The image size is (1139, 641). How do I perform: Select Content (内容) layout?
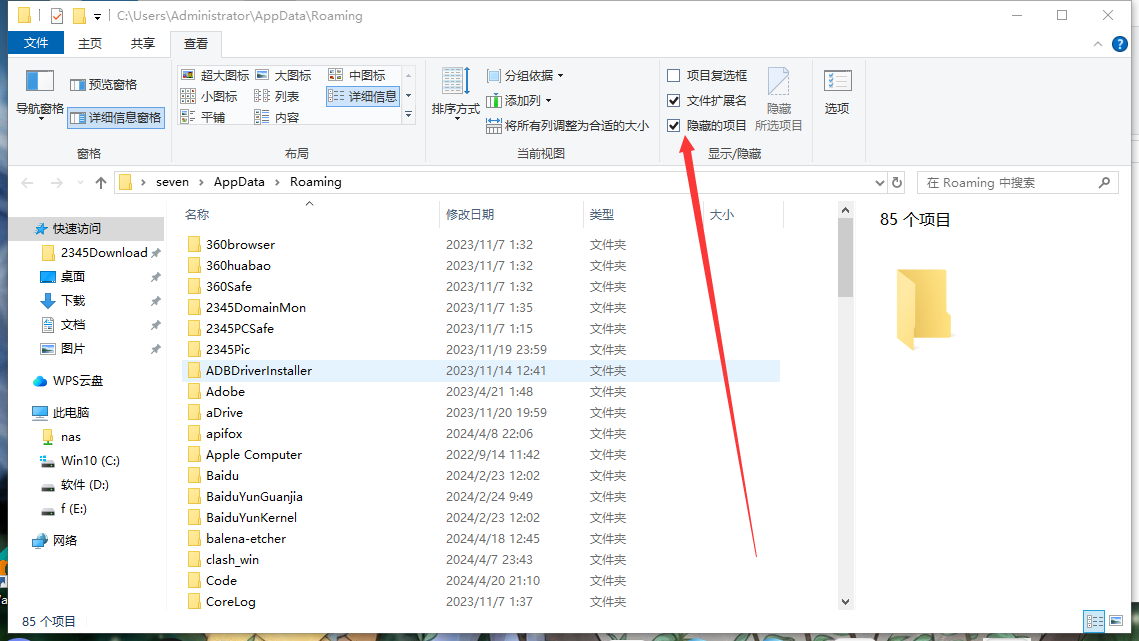277,118
